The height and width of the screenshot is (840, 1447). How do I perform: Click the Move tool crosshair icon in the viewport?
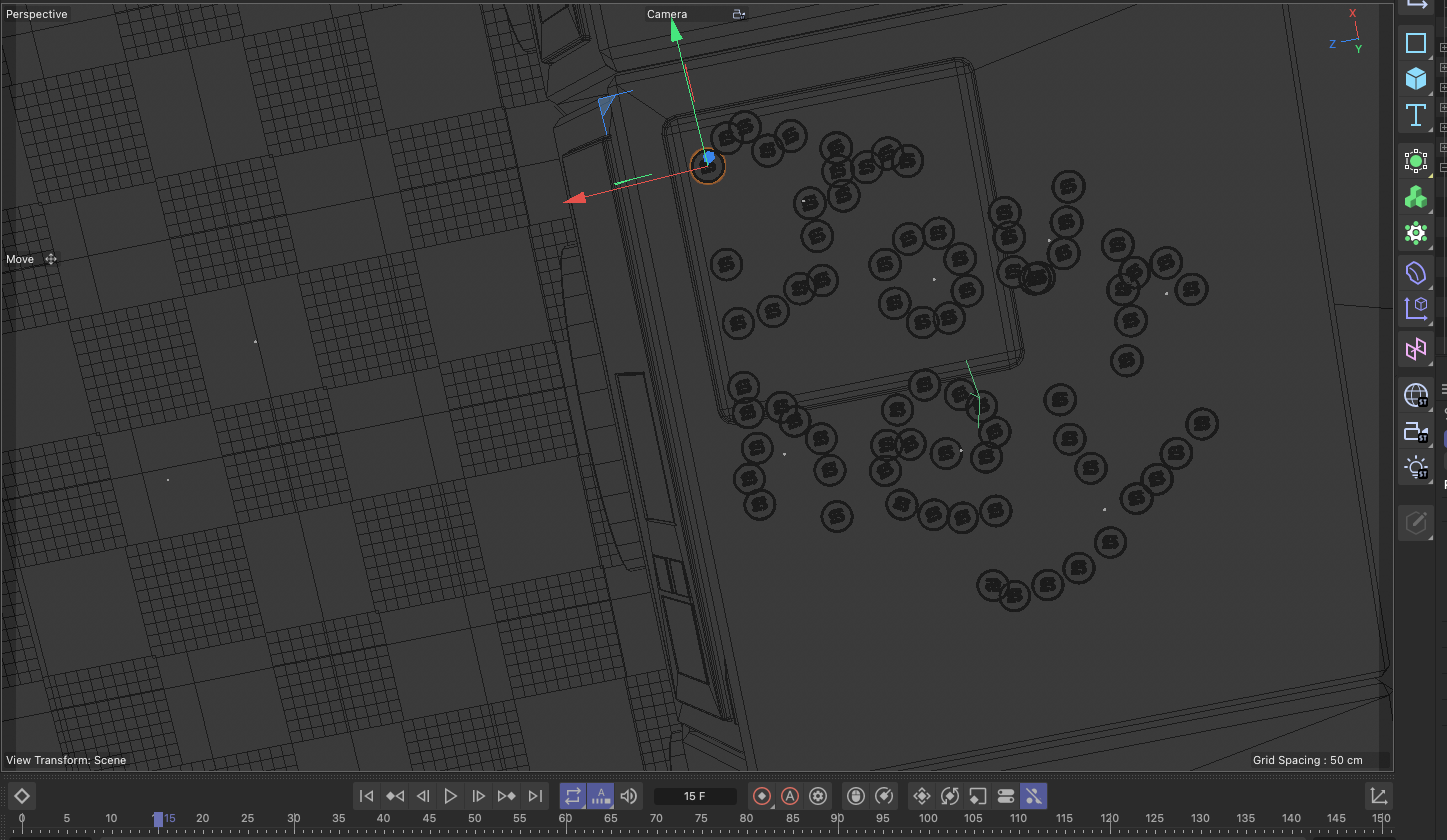[51, 259]
